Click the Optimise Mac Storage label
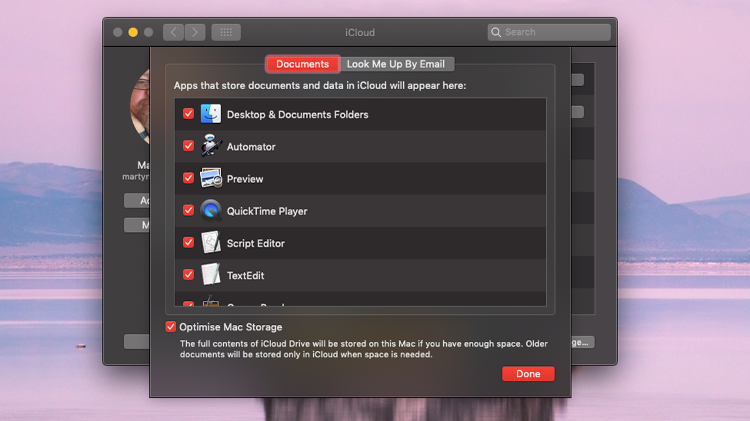This screenshot has width=750, height=421. pyautogui.click(x=231, y=327)
